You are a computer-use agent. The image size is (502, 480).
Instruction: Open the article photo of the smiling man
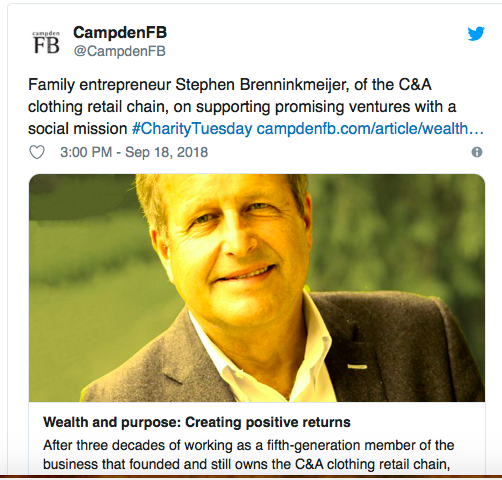[x=257, y=288]
